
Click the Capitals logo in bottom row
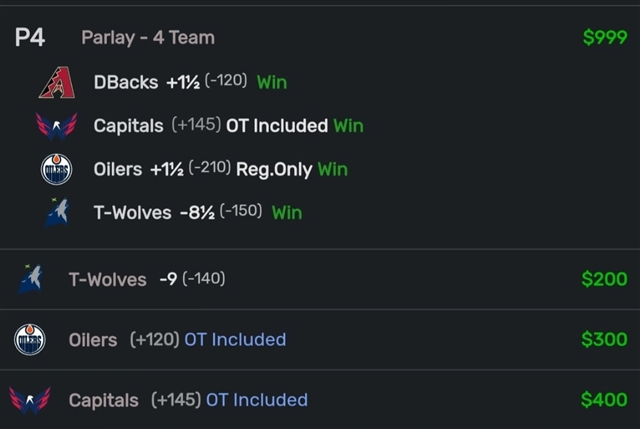tap(30, 400)
